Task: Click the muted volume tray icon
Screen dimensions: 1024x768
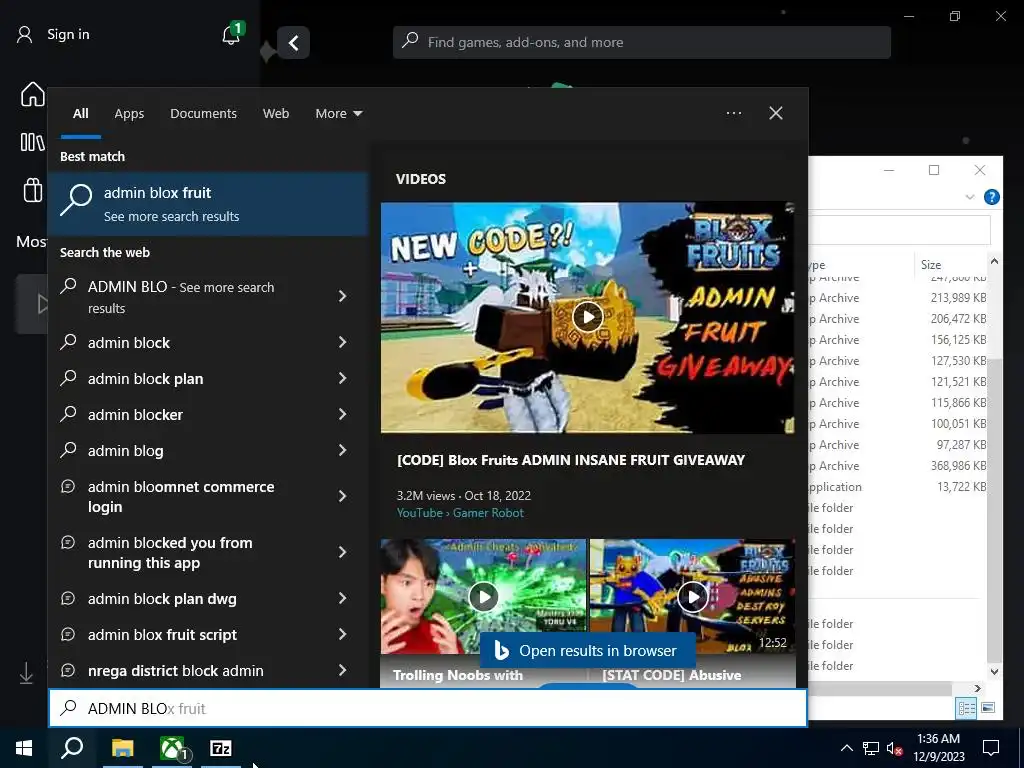Action: pyautogui.click(x=895, y=748)
